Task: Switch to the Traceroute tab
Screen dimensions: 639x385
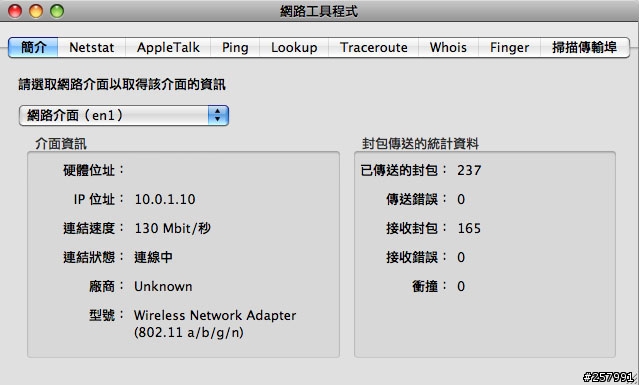Action: tap(373, 47)
